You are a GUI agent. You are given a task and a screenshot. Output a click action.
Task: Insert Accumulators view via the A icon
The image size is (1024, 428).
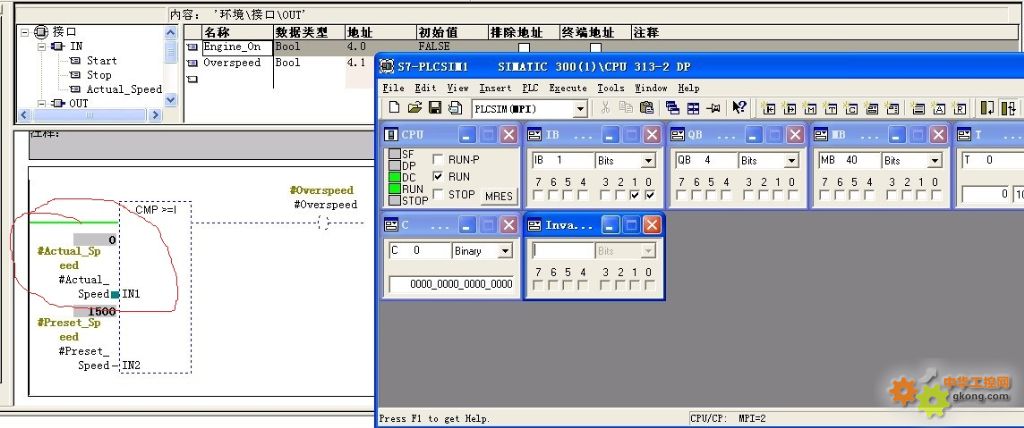tap(938, 108)
